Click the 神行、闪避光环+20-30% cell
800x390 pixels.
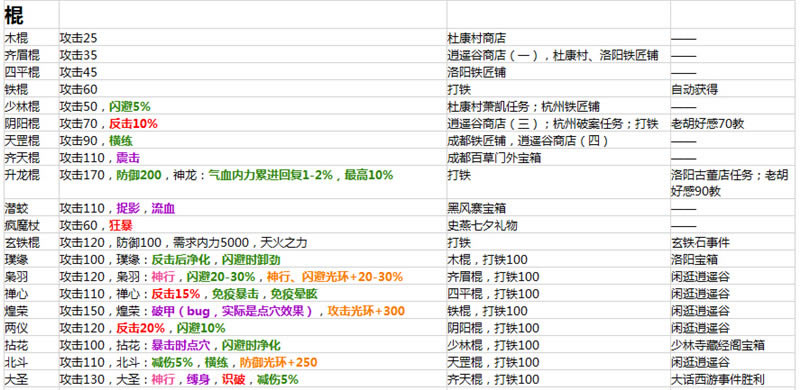pos(253,277)
